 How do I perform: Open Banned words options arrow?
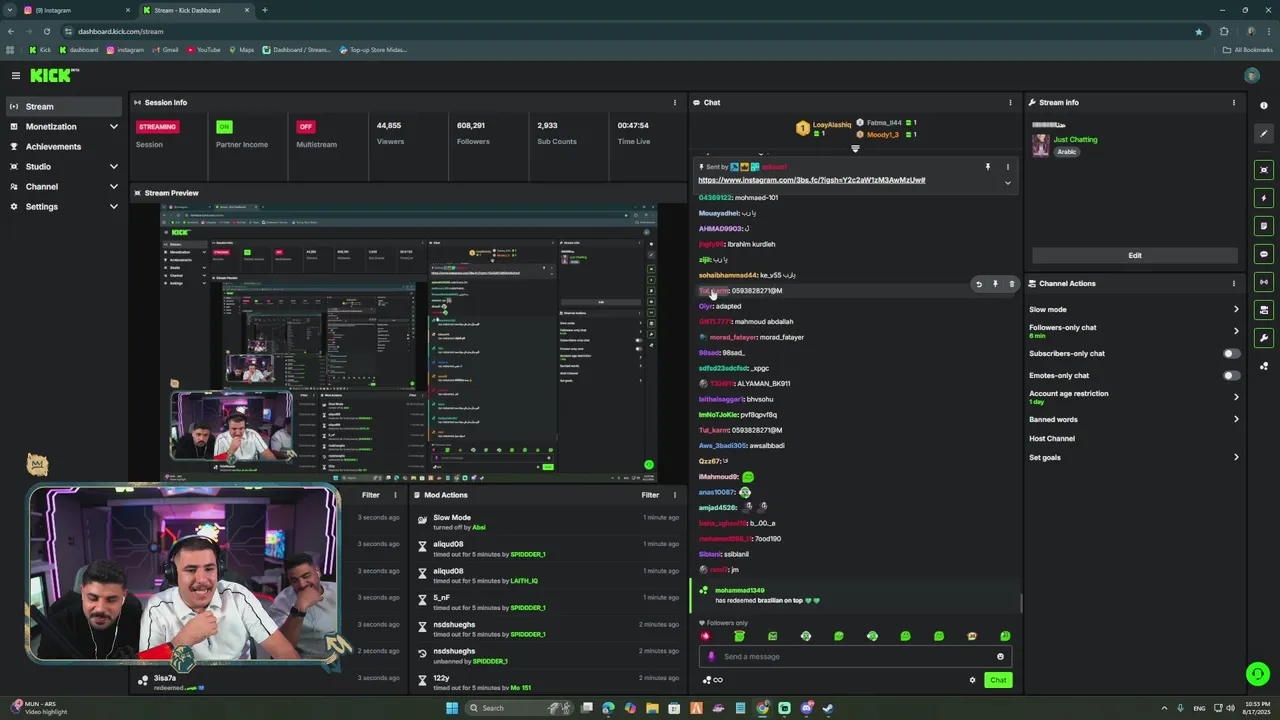pyautogui.click(x=1236, y=419)
